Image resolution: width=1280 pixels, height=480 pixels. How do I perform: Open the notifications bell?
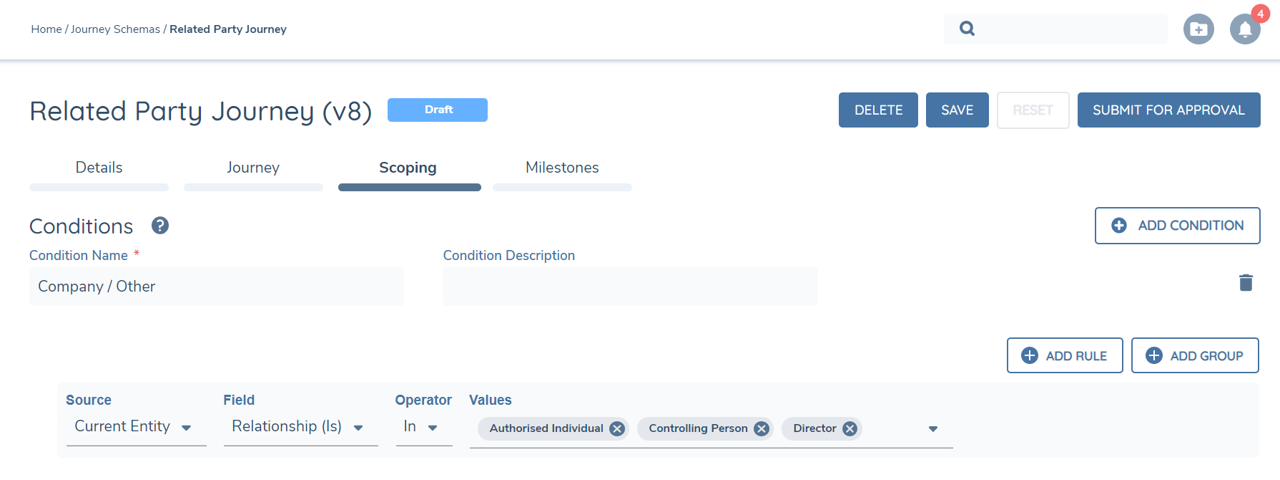[x=1245, y=29]
